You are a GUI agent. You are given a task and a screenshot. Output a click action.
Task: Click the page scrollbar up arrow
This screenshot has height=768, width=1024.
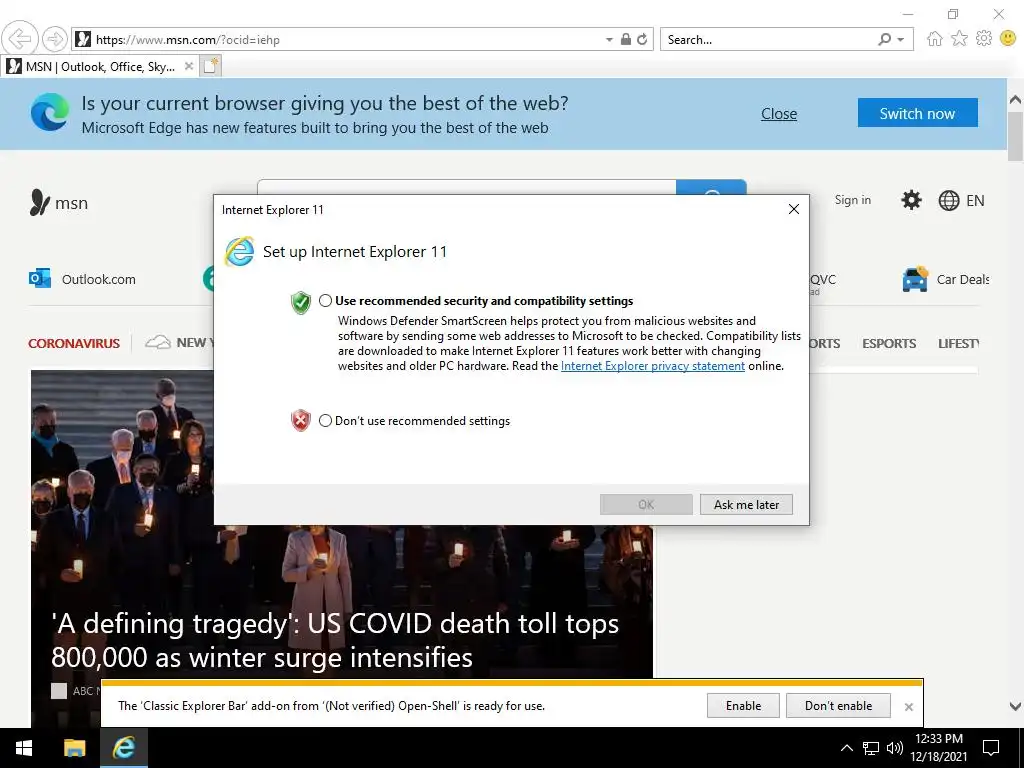point(1015,99)
